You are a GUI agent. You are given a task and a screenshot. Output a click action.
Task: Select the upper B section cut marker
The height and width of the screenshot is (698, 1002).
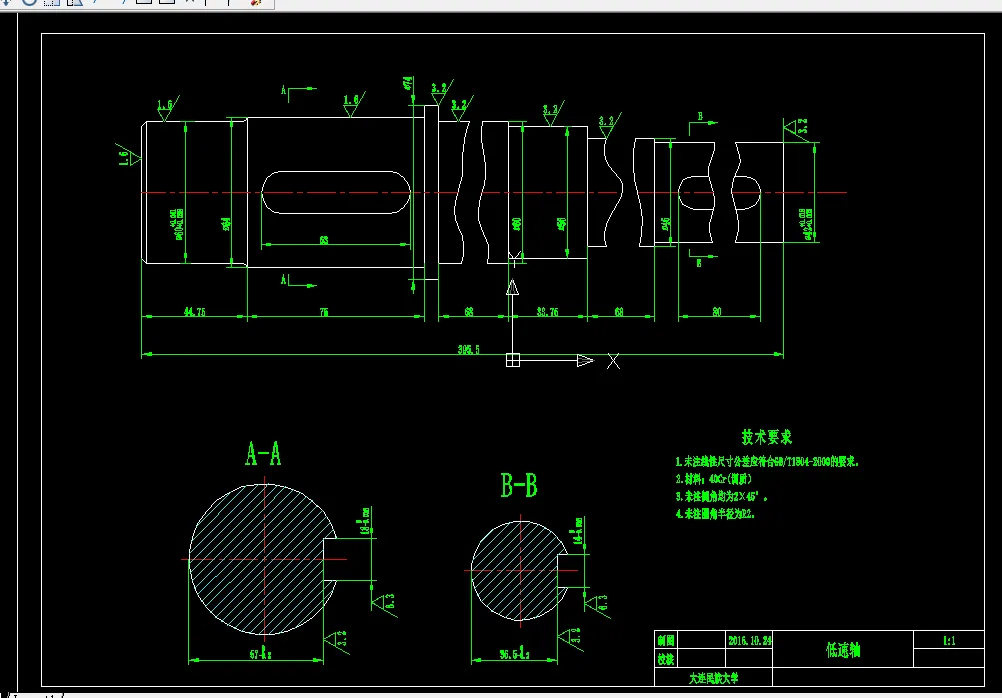703,123
